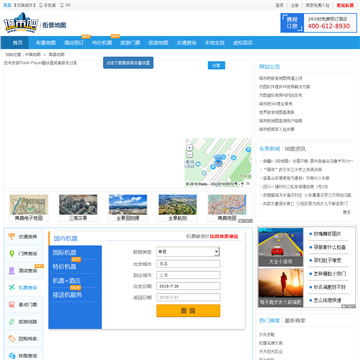
Task: Click the VR icon in top bar
Action: [62, 5]
